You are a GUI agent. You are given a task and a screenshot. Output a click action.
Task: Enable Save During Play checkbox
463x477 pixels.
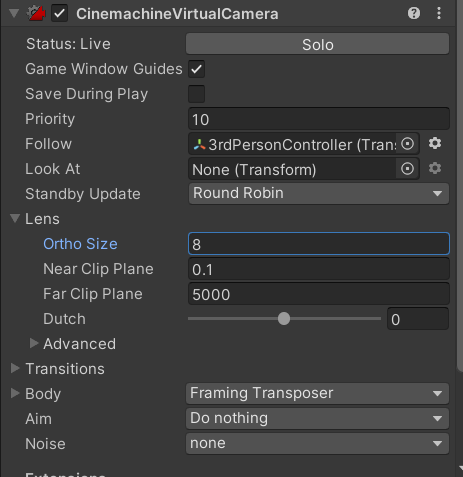coord(196,94)
